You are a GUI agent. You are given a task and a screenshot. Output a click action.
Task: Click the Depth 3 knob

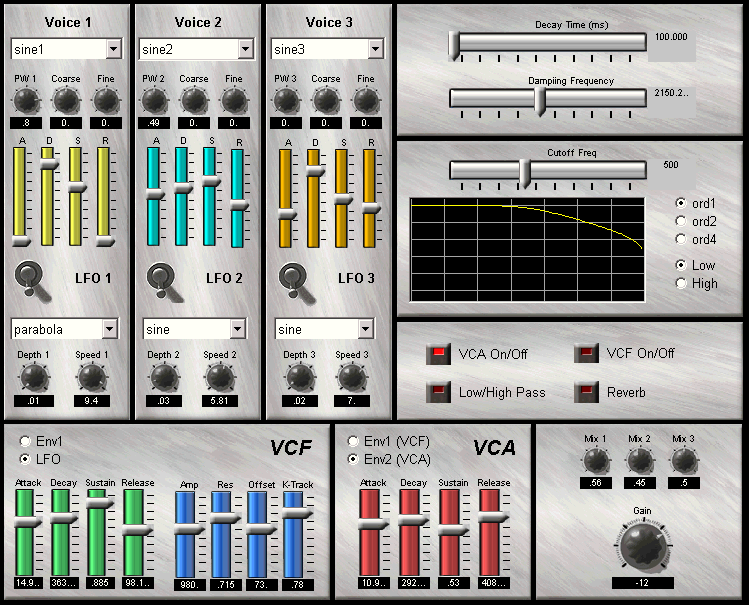(x=300, y=377)
